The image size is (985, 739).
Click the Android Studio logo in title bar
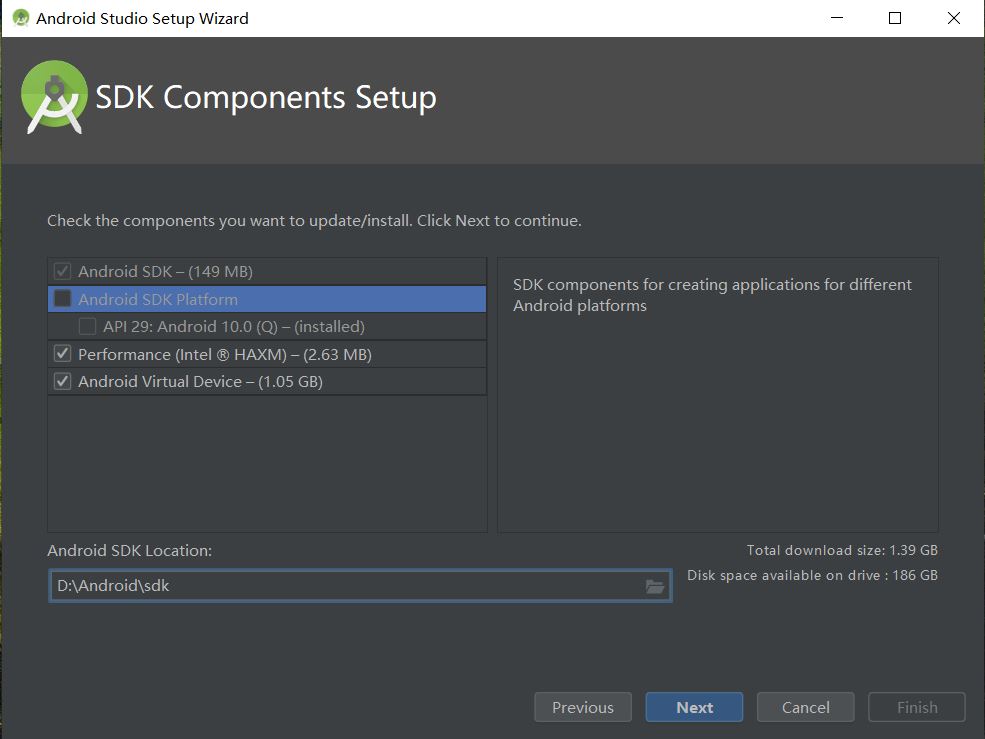tap(21, 18)
